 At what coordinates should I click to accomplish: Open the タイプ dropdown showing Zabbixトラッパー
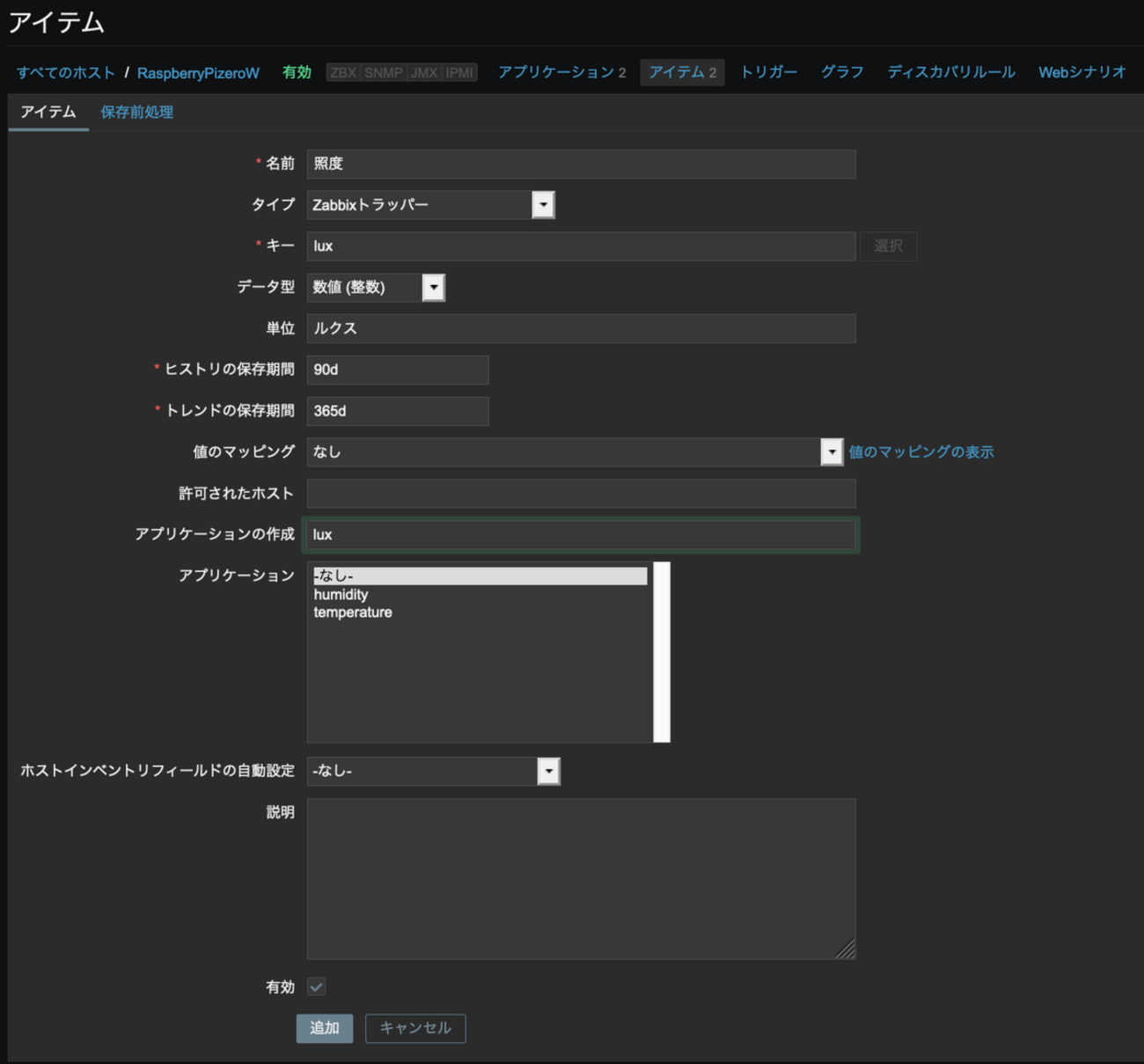point(430,205)
